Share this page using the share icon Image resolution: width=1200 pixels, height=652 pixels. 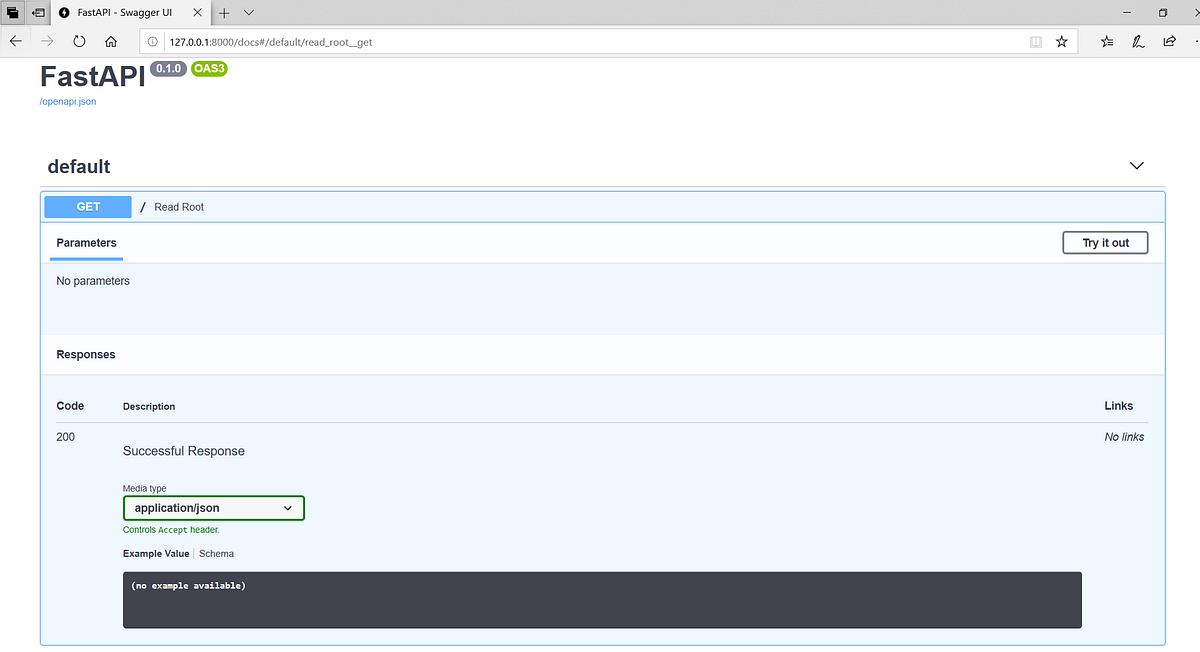click(1169, 41)
